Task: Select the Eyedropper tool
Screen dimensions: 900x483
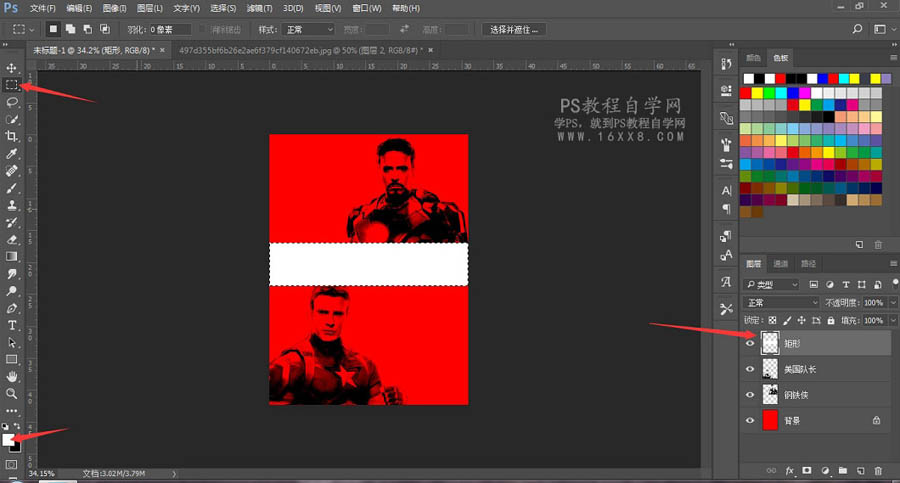Action: pos(11,154)
